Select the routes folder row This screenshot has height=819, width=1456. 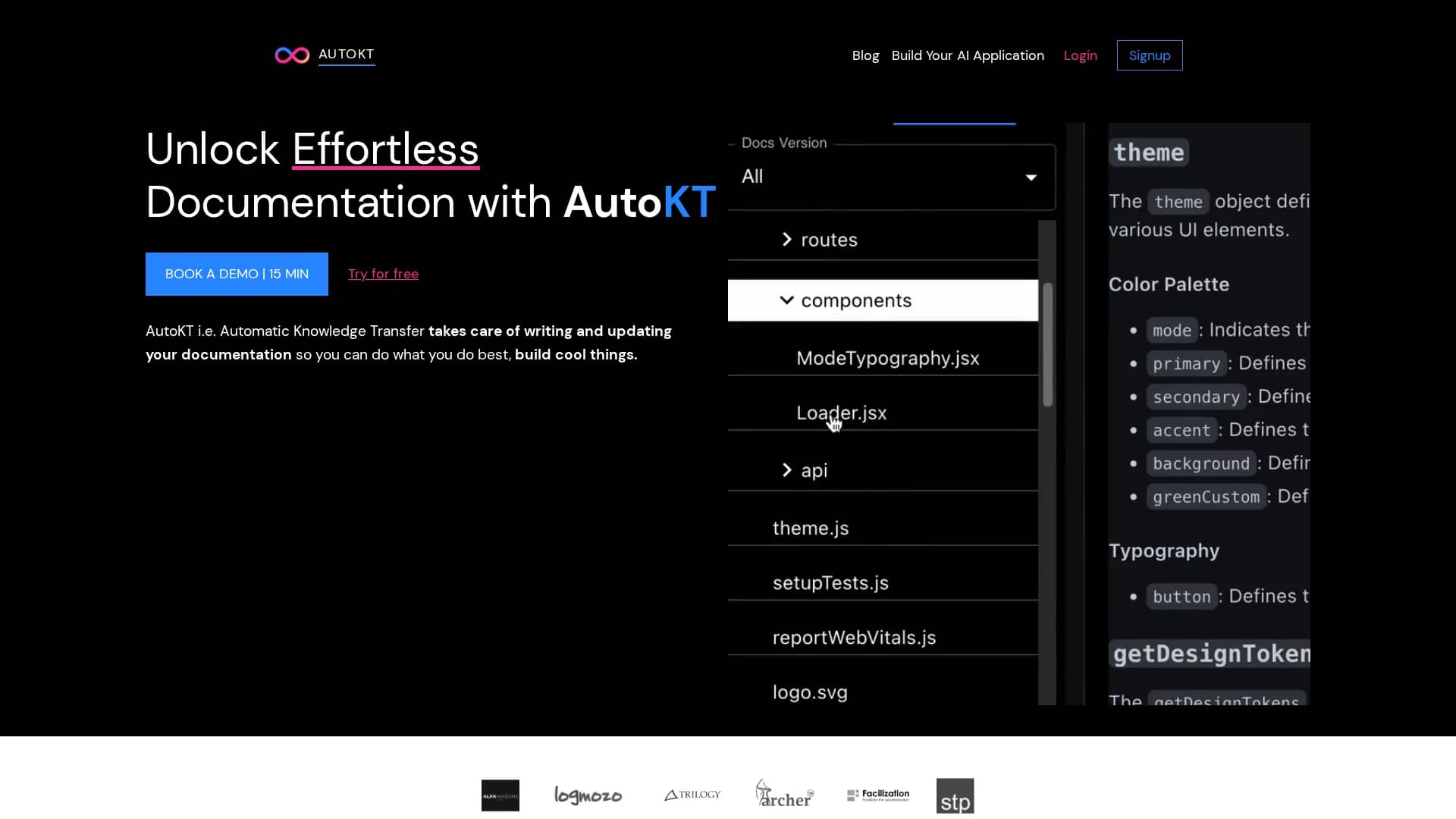883,240
